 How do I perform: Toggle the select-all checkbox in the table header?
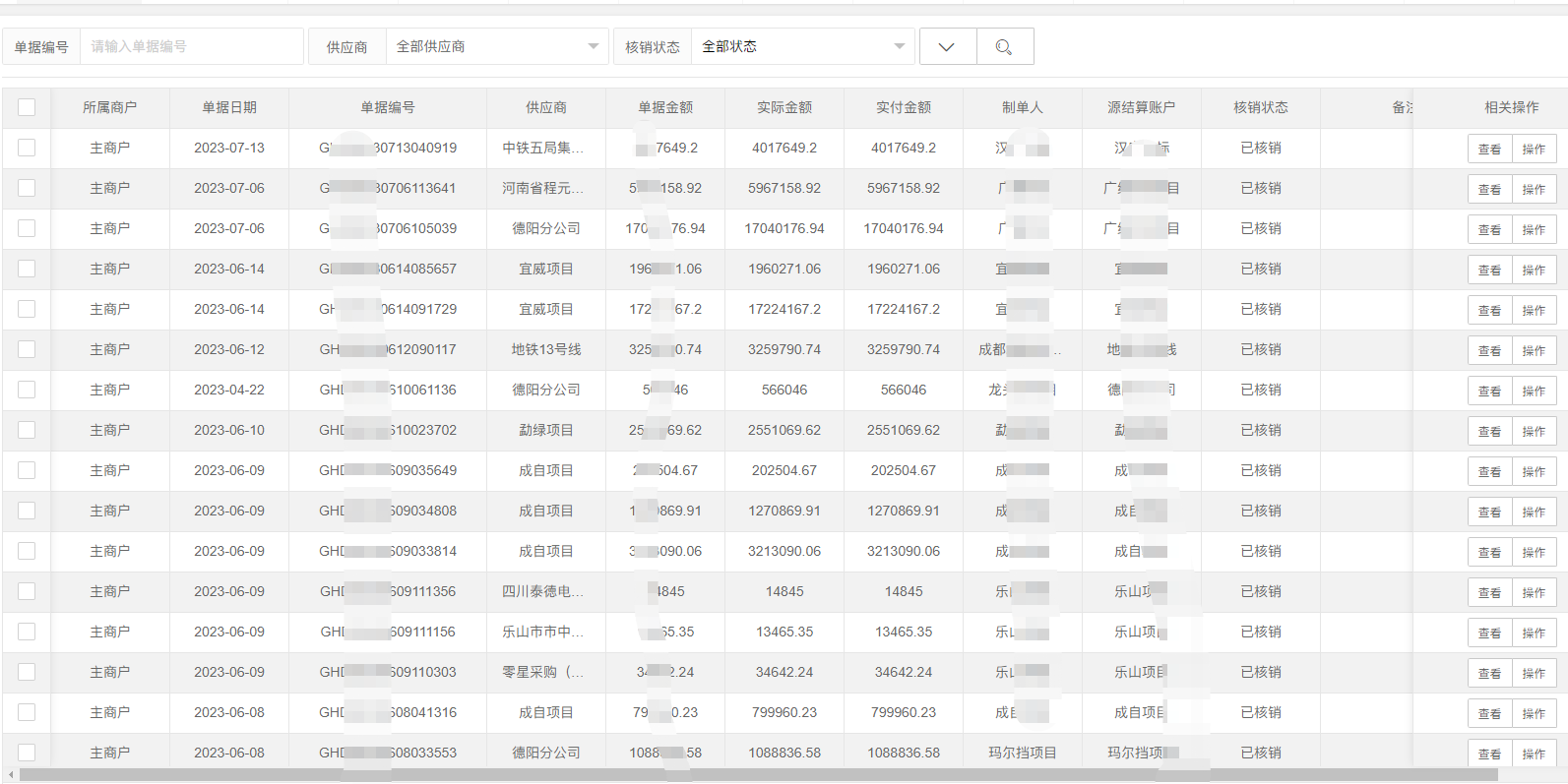coord(27,107)
